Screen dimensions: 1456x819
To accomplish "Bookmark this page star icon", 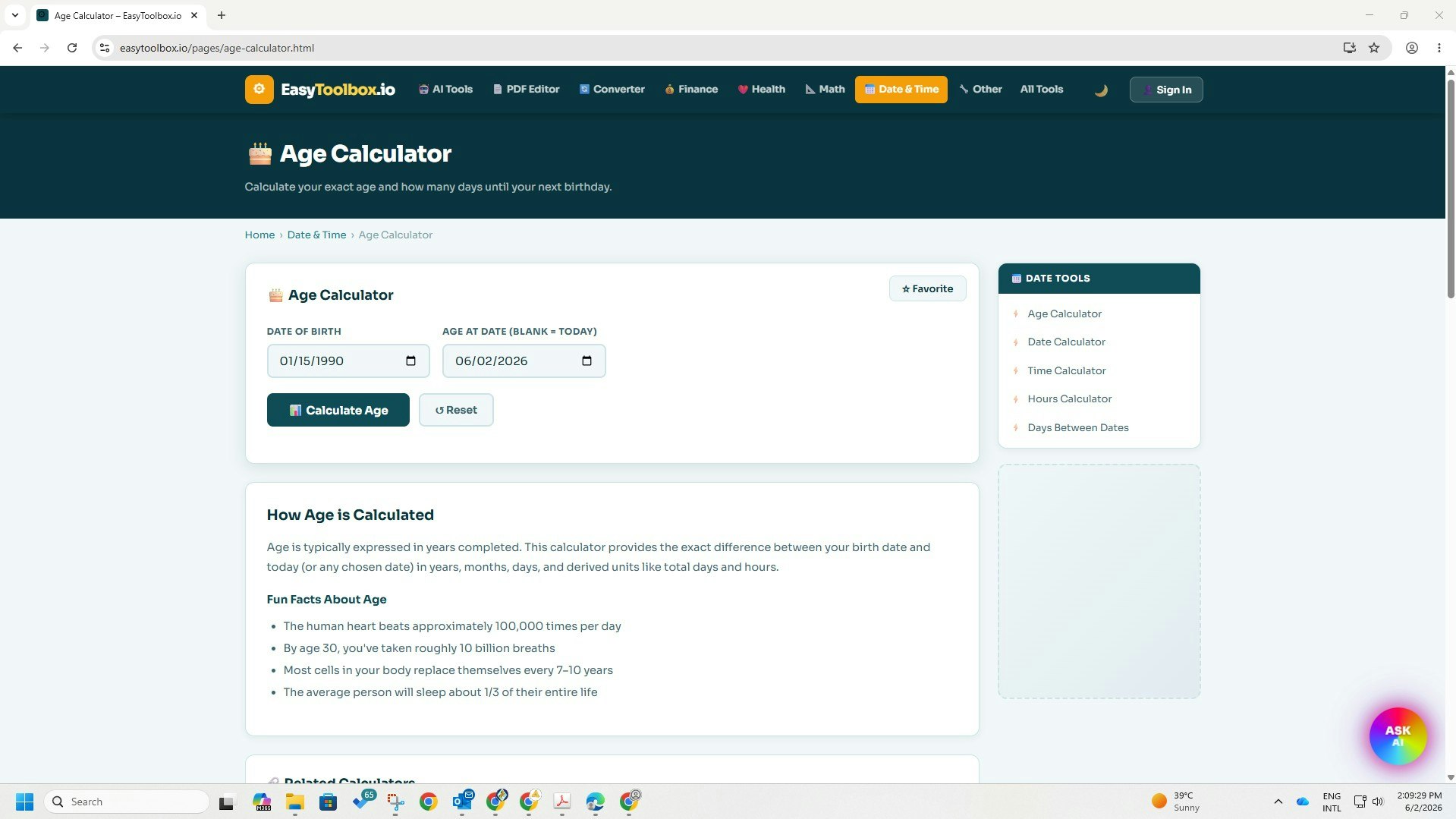I will (1374, 48).
